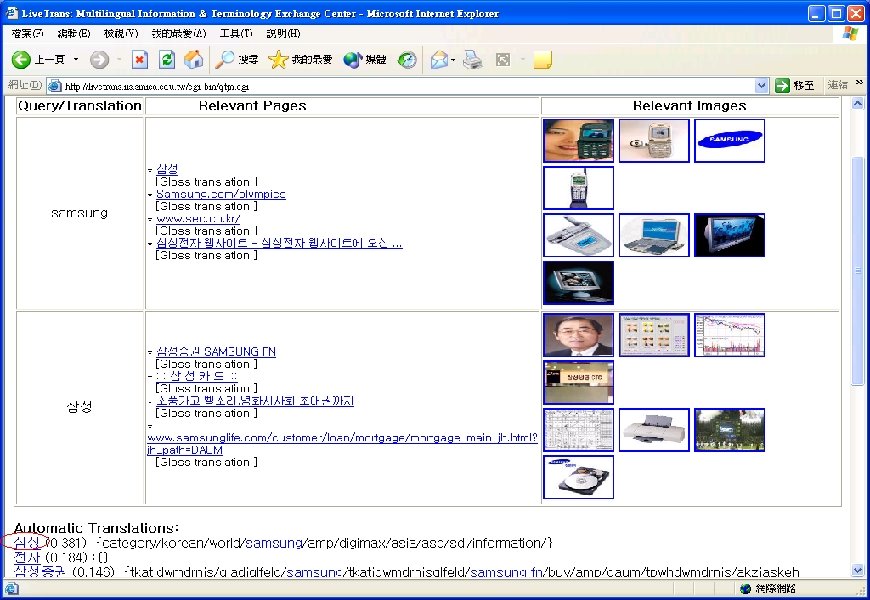Viewport: 870px width, 600px height.
Task: Click the Korean translation scored 0.143
Action: point(39,571)
